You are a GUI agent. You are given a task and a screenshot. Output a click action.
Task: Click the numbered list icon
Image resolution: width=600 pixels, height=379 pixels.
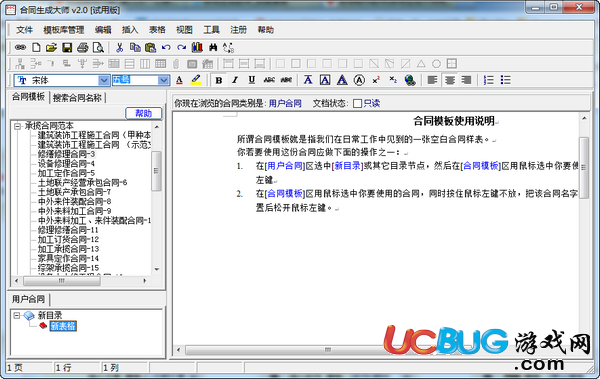(x=489, y=80)
